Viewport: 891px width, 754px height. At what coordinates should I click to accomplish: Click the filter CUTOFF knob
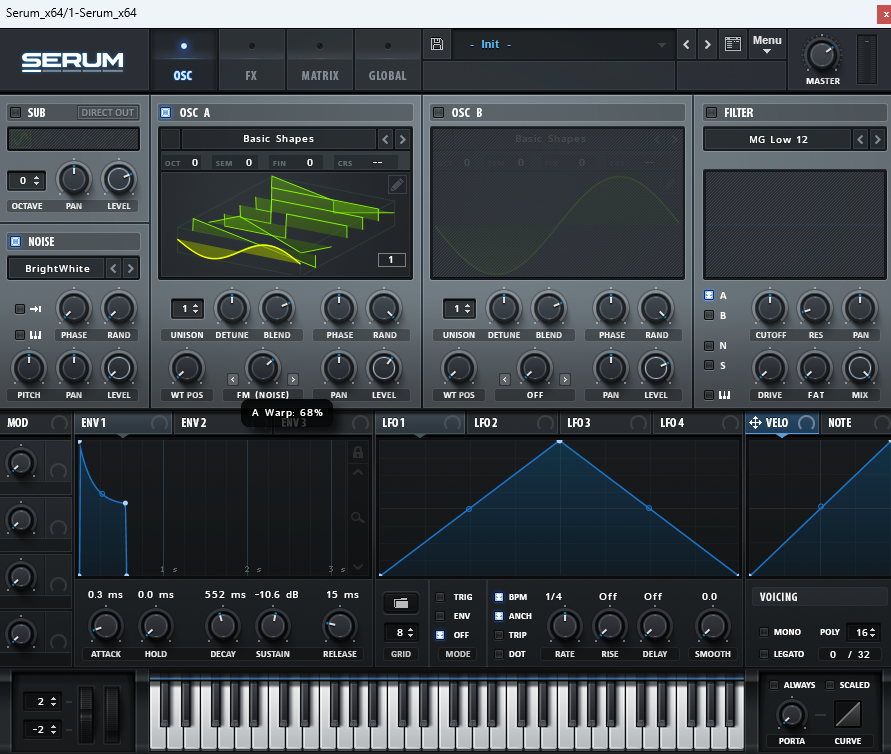[x=770, y=309]
